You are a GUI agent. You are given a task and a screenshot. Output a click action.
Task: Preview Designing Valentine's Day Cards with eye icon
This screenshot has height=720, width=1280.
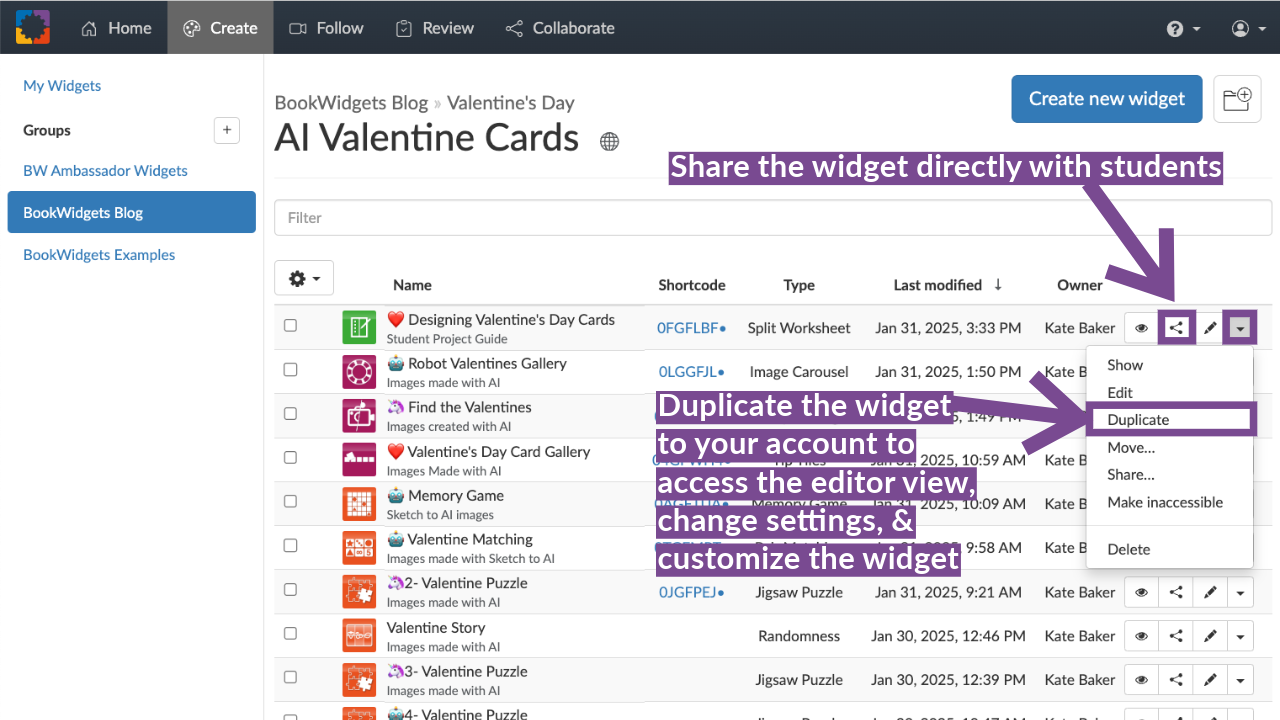pos(1141,328)
